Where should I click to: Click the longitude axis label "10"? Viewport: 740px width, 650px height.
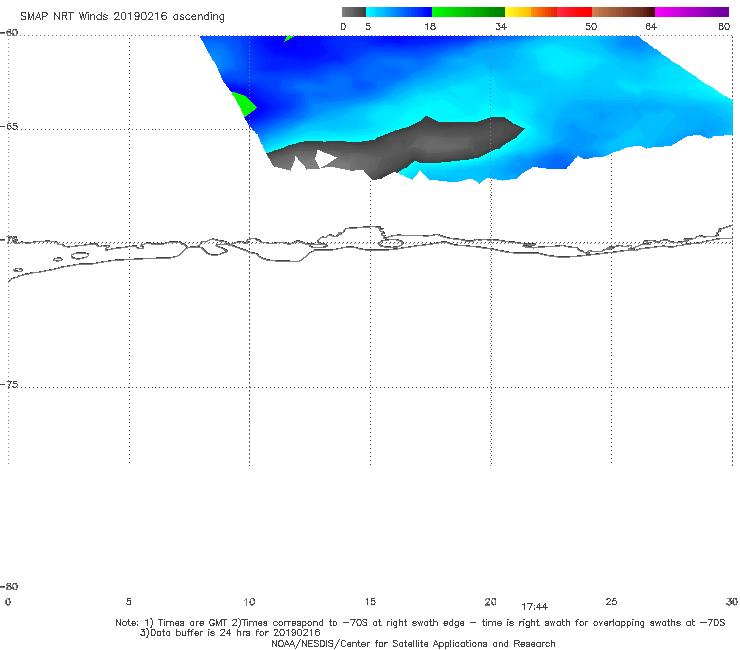pyautogui.click(x=249, y=601)
